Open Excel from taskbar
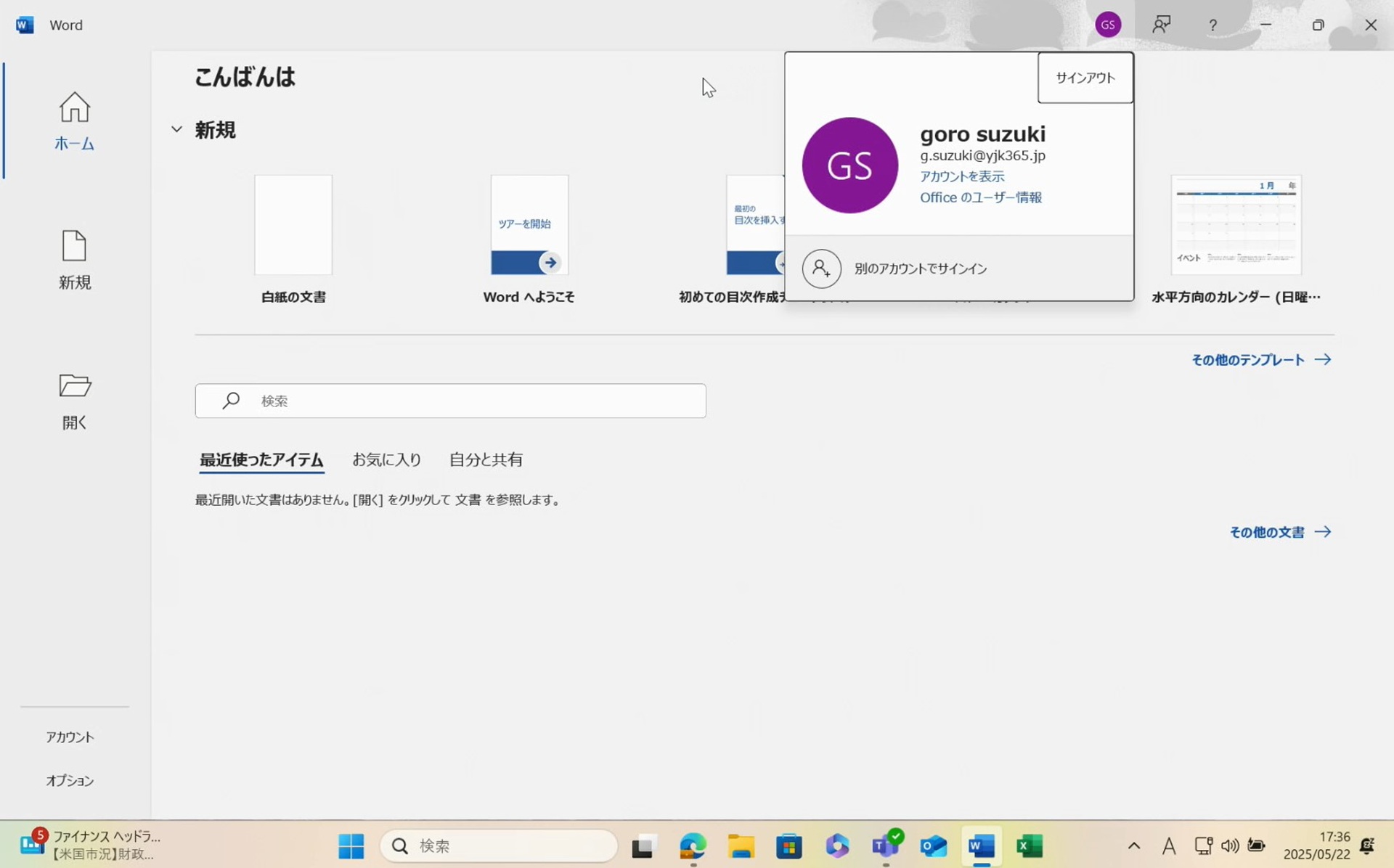 click(1030, 846)
